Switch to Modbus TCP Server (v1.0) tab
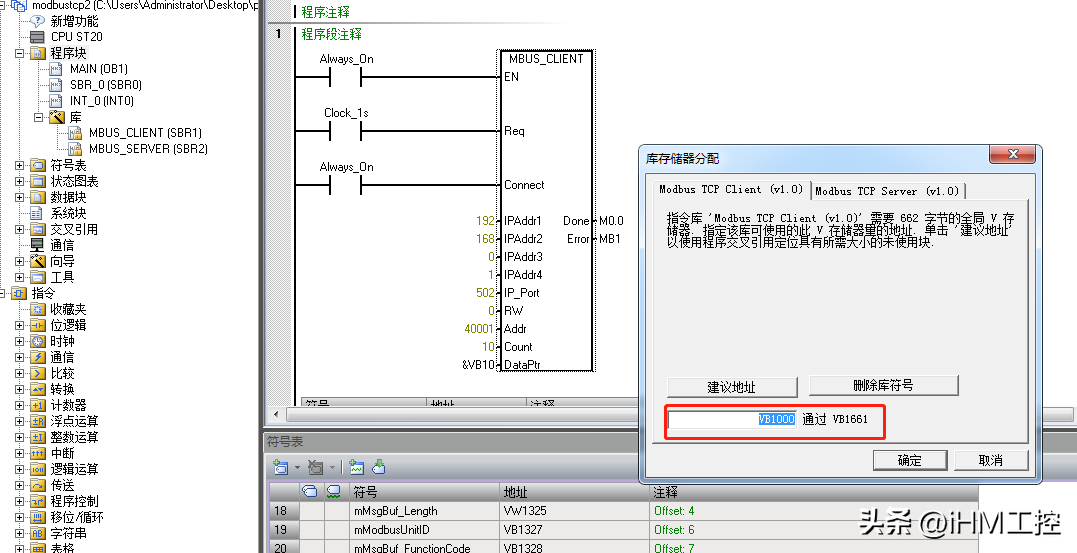Screen dimensions: 1077x553 coord(886,191)
